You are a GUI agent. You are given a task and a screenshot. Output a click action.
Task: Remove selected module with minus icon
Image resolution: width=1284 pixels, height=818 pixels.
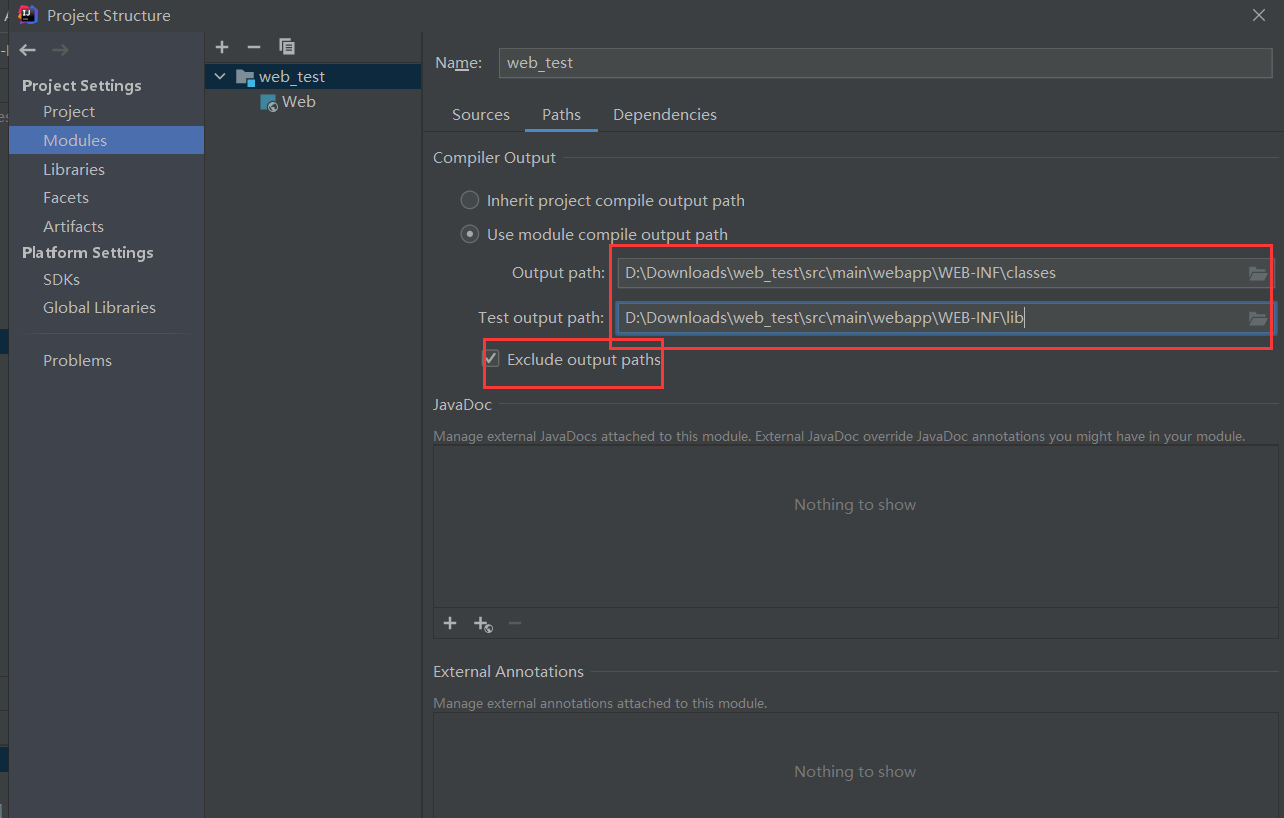(254, 47)
